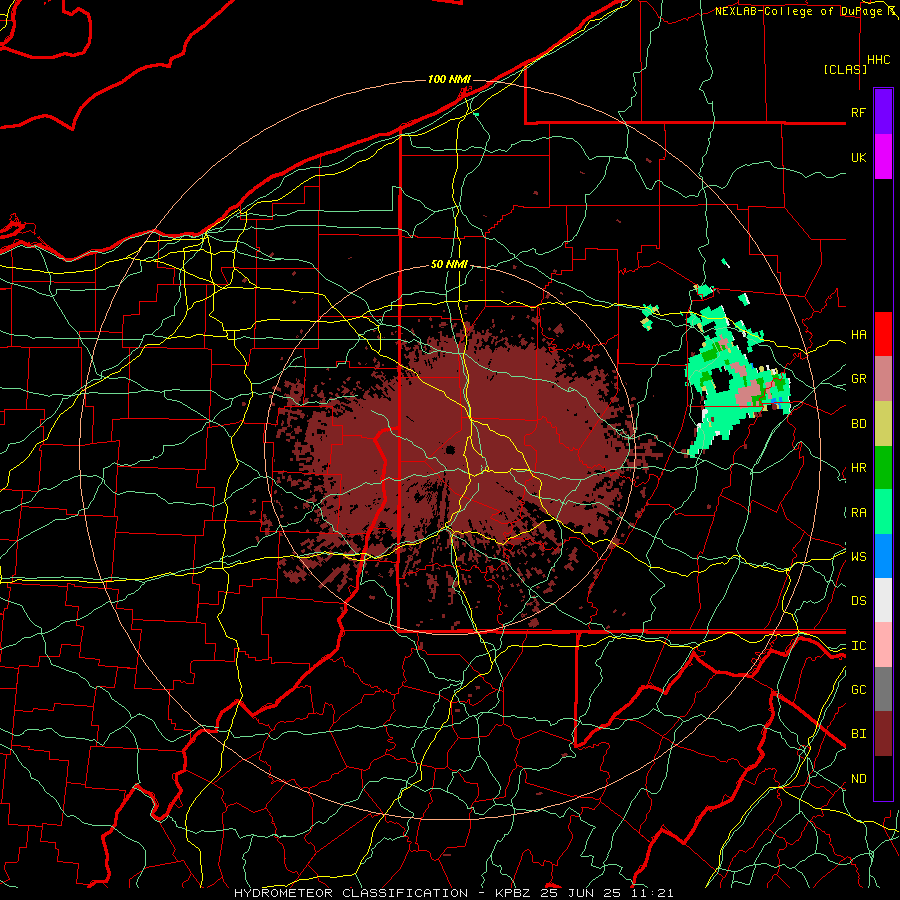
Task: Click the radar site black dot
Action: (x=451, y=449)
